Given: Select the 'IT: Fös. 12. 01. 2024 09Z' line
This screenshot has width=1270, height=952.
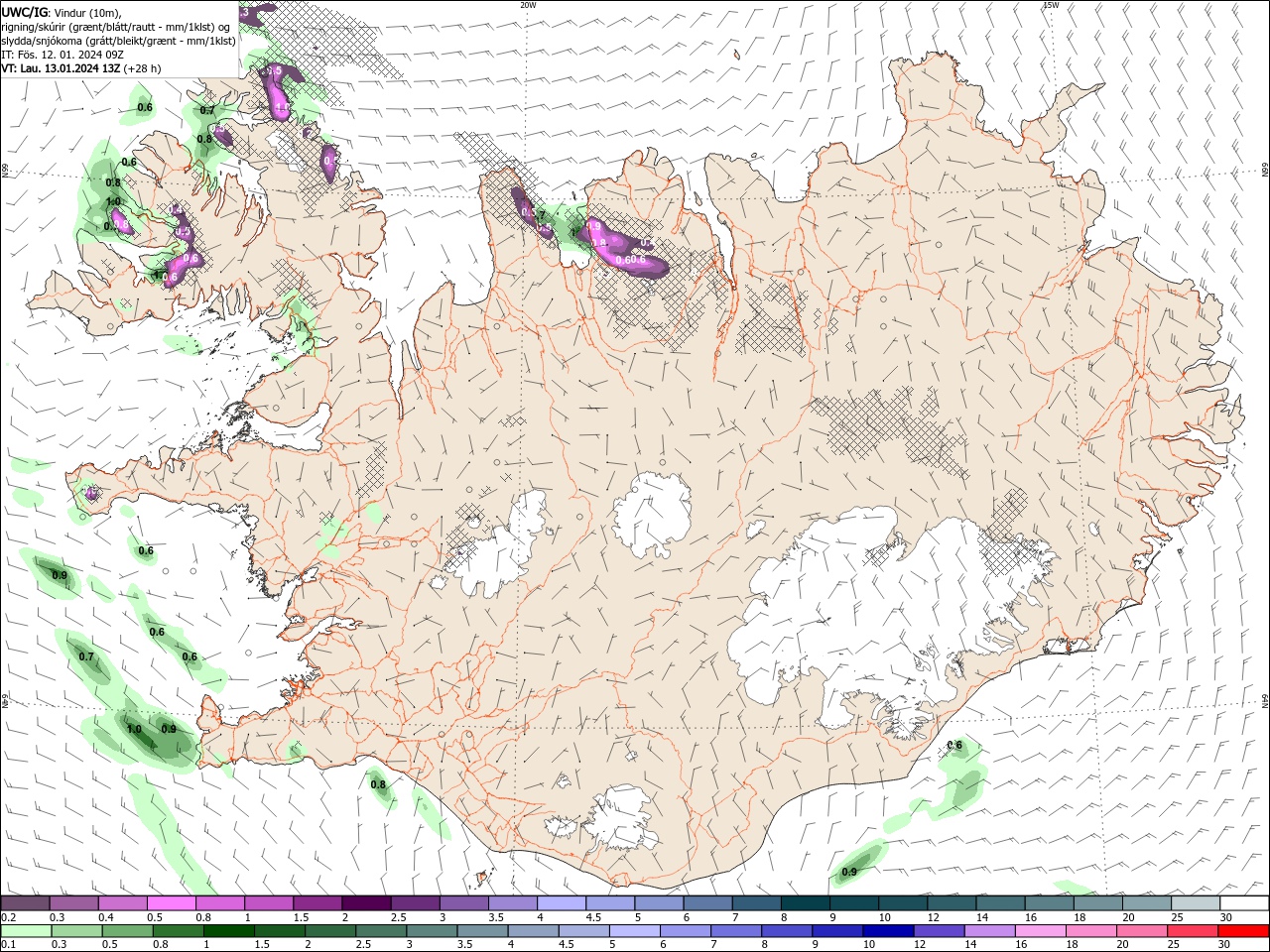Looking at the screenshot, I should click(x=63, y=55).
